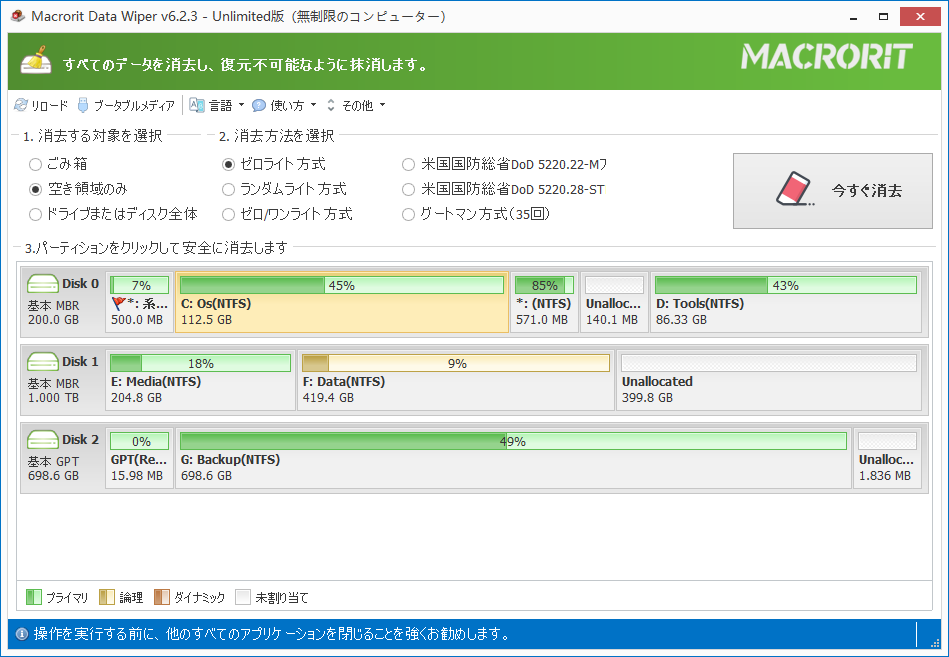This screenshot has height=657, width=949.
Task: Select the 15.98 MB GPT reserved partition
Action: pyautogui.click(x=139, y=458)
